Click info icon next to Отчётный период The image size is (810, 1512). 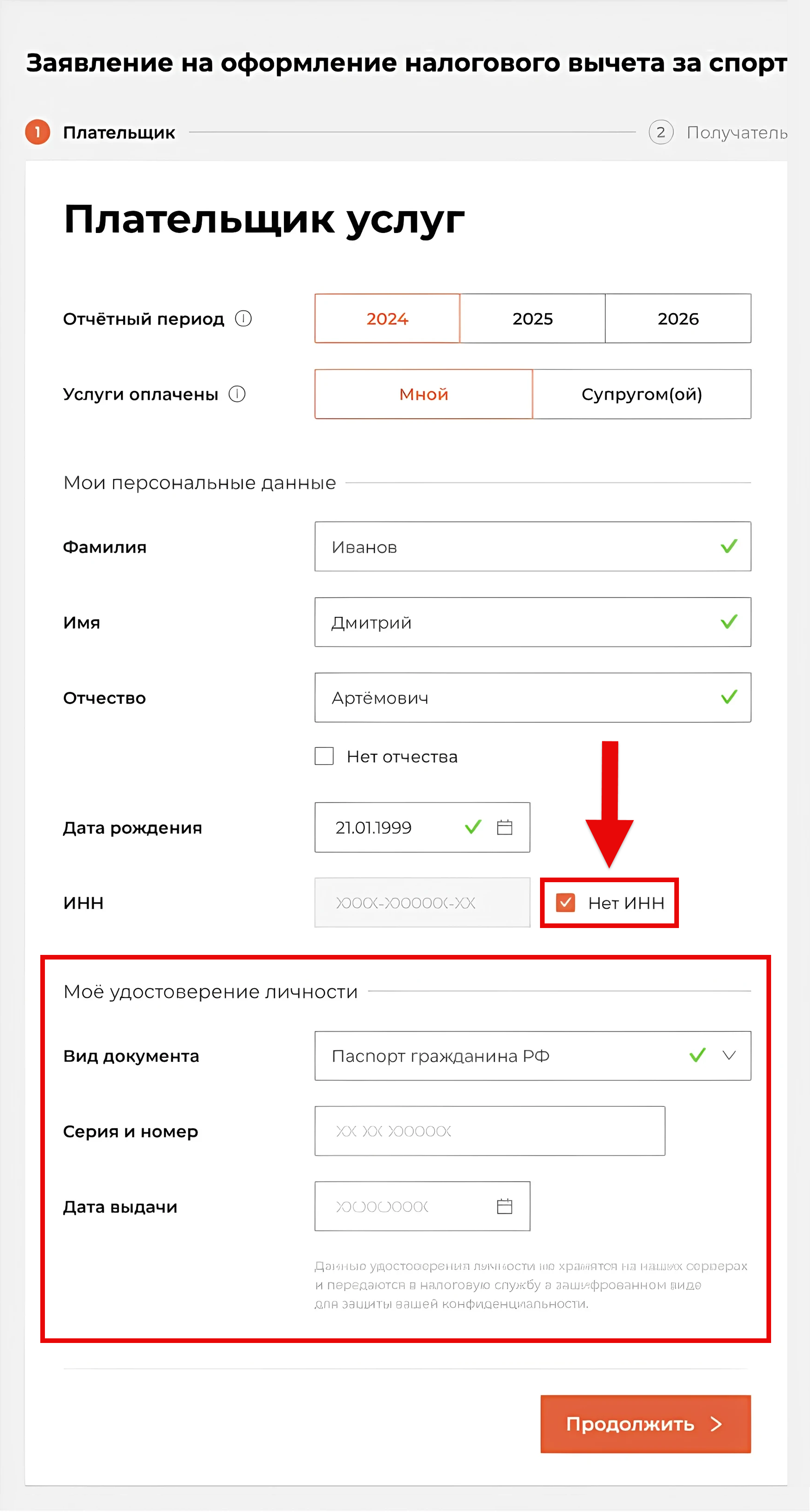[243, 319]
